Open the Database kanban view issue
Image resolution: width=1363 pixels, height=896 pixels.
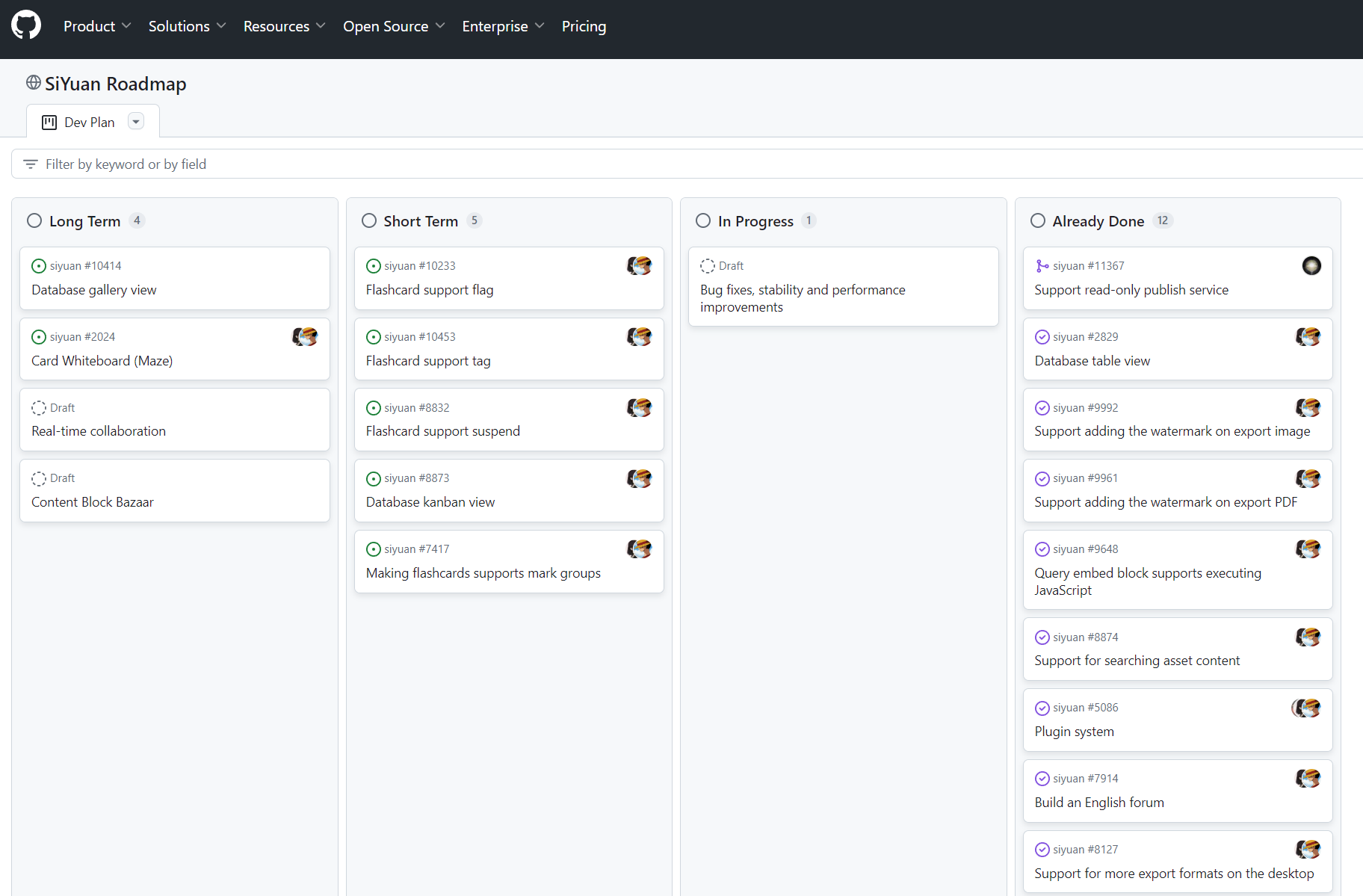pyautogui.click(x=430, y=502)
